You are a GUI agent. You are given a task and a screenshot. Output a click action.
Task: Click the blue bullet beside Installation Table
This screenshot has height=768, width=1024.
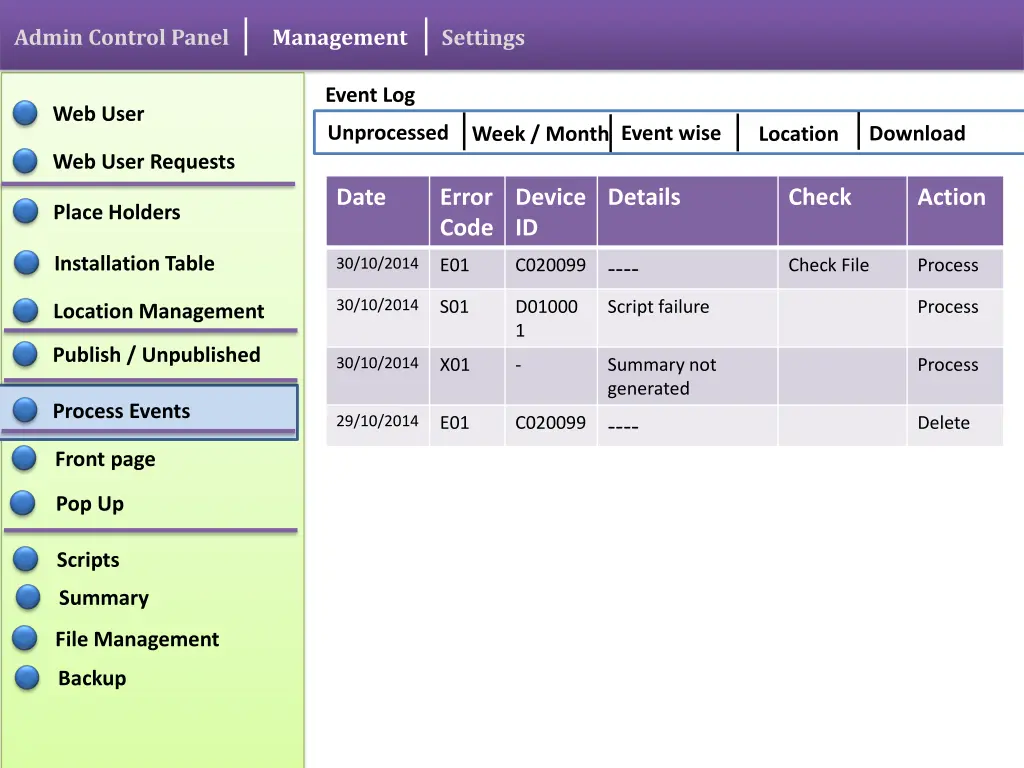point(27,263)
